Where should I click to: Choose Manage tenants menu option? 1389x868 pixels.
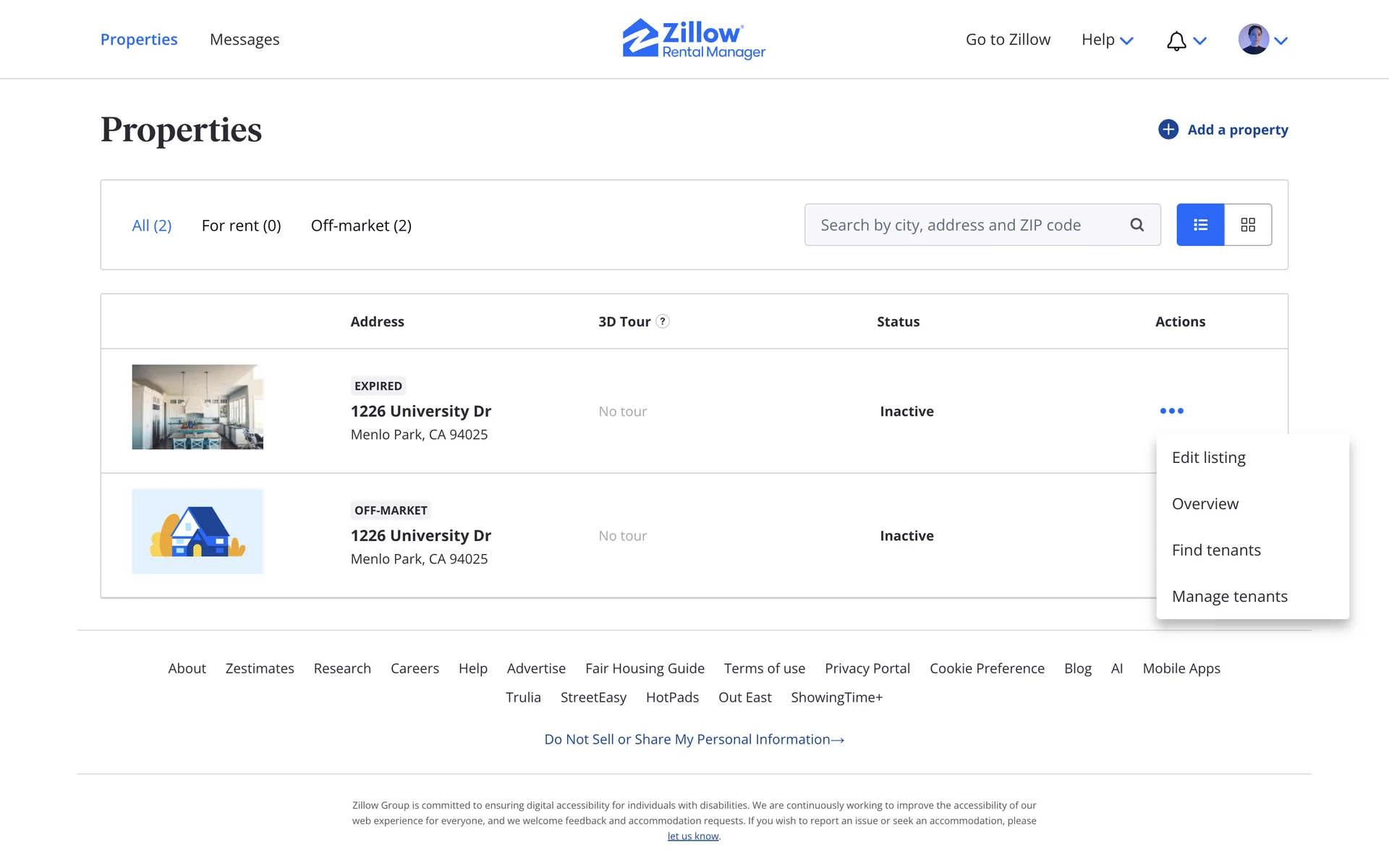coord(1229,597)
